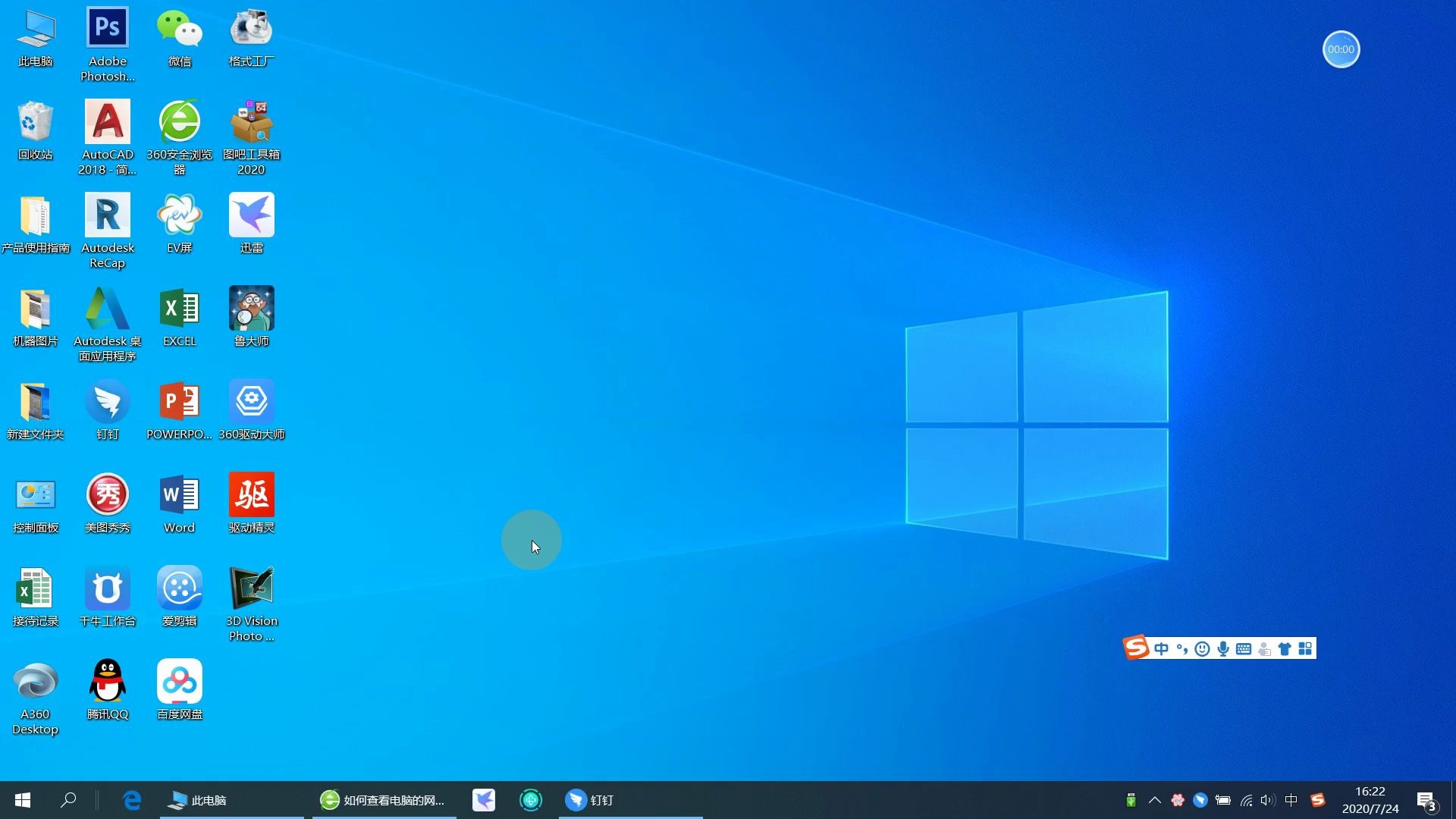Viewport: 1456px width, 819px height.
Task: Click the Sogou S logo on input toolbar
Action: (x=1135, y=648)
